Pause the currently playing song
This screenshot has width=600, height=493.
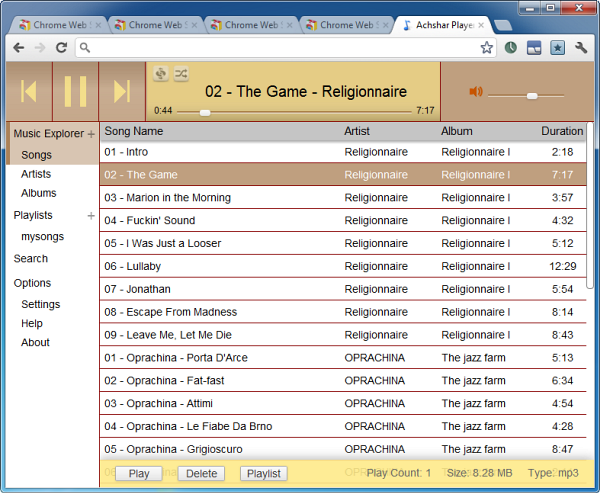[75, 91]
